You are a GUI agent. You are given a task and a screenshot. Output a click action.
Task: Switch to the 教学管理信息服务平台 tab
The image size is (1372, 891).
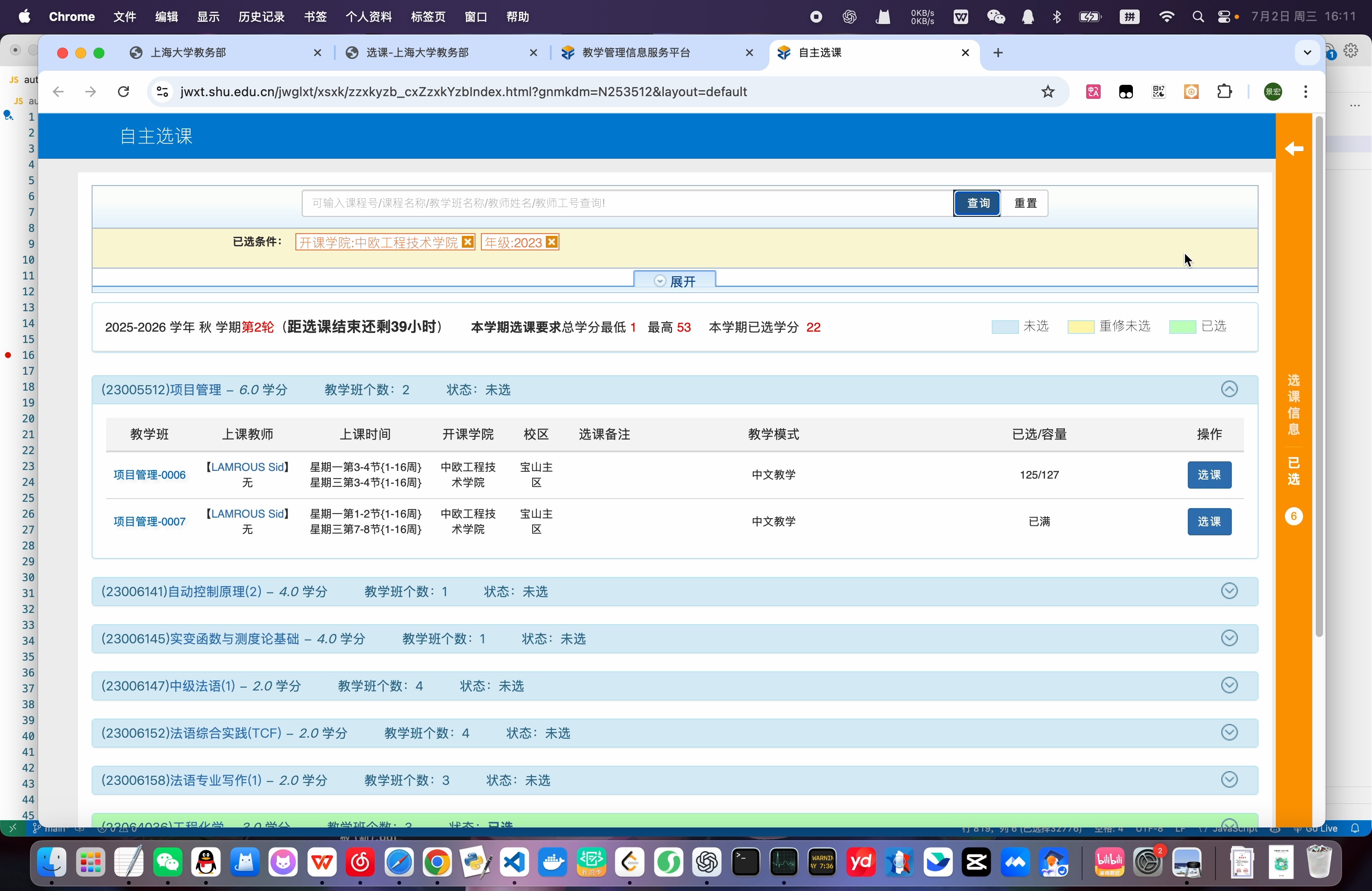click(x=637, y=53)
